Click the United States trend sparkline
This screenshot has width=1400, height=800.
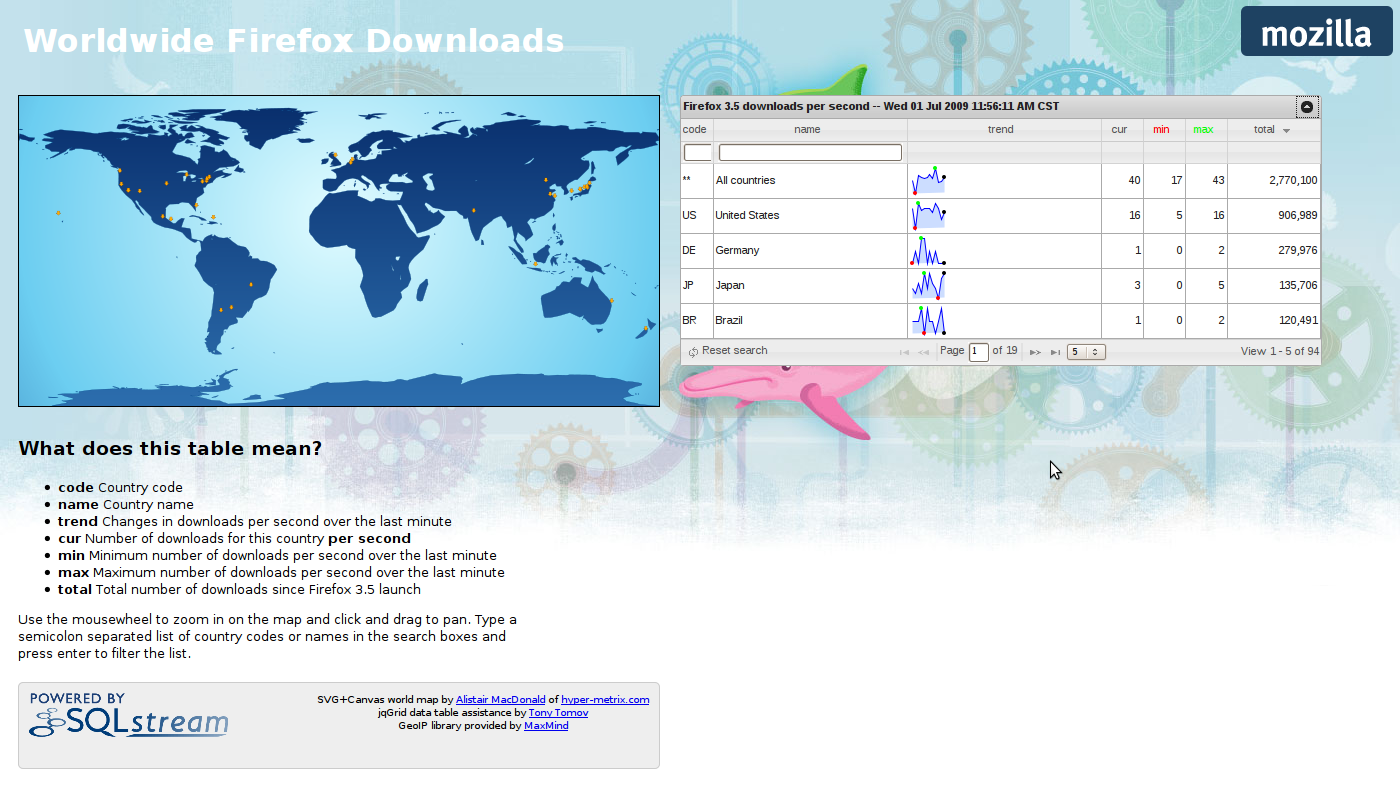click(929, 216)
